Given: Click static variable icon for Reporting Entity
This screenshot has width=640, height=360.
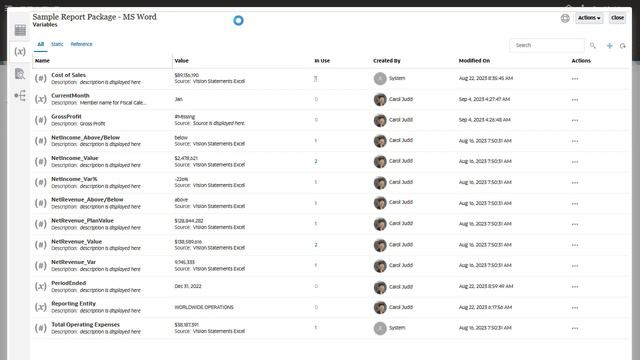Looking at the screenshot, I should click(x=40, y=307).
